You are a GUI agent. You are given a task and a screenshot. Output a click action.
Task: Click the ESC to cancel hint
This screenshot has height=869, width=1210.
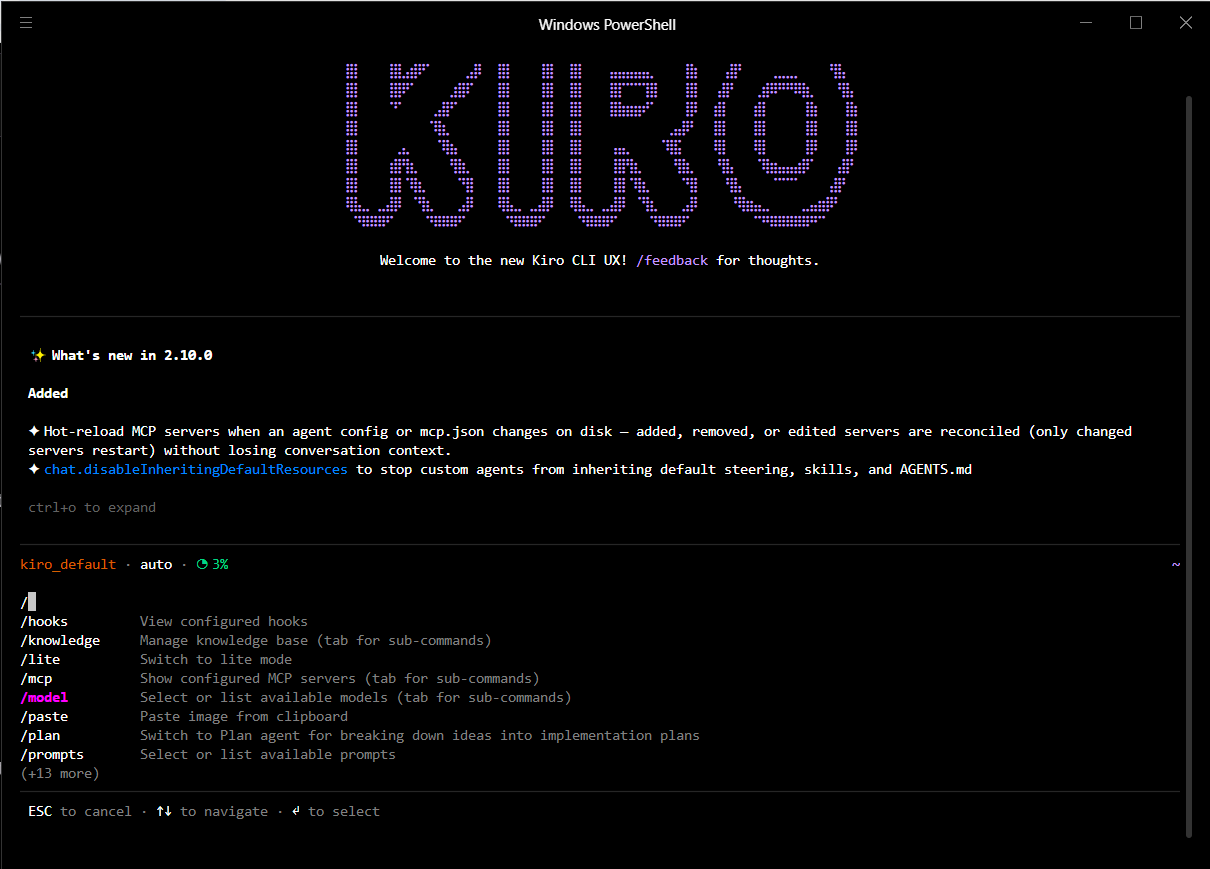click(x=80, y=812)
